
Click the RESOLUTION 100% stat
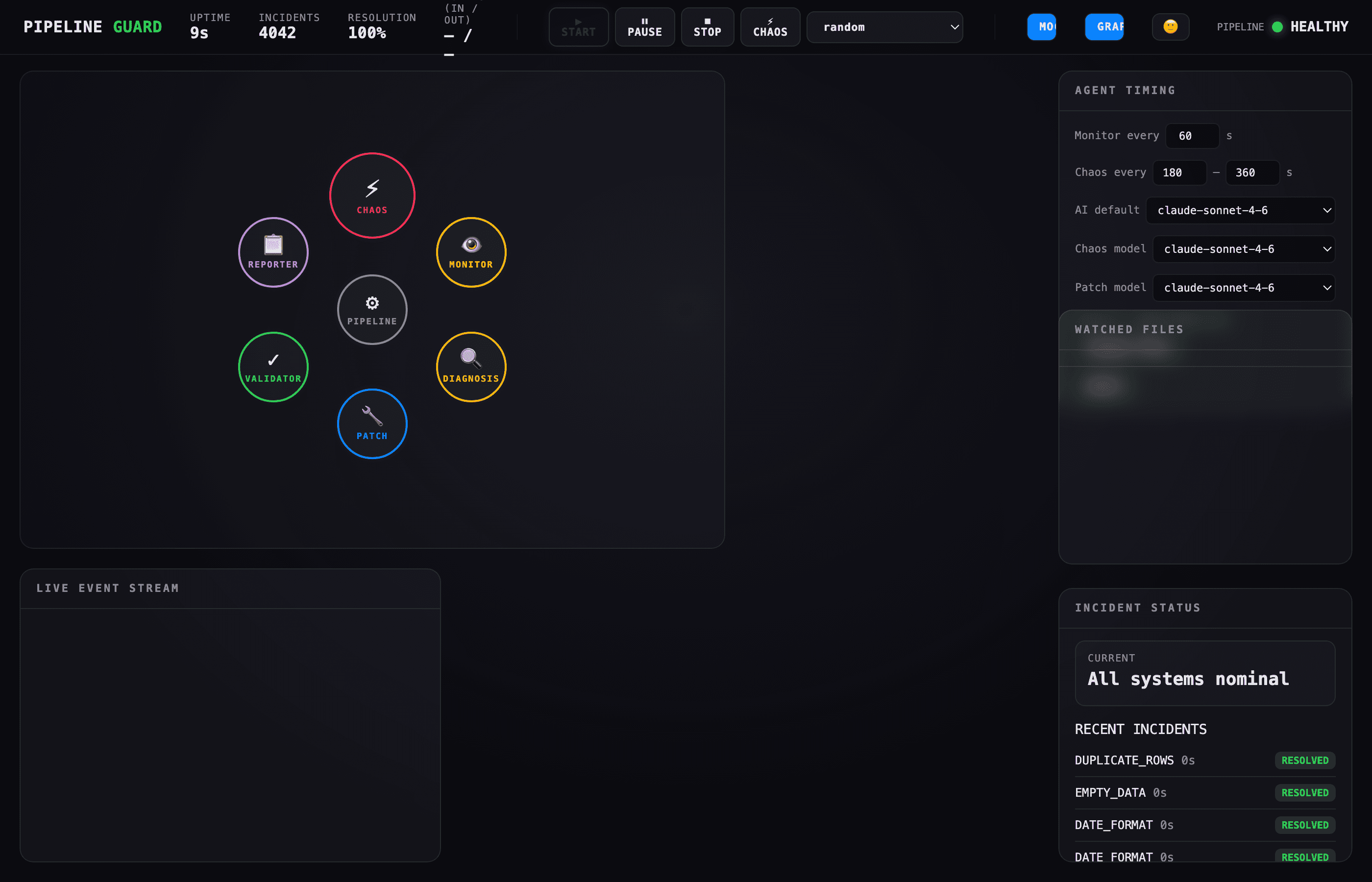point(382,26)
